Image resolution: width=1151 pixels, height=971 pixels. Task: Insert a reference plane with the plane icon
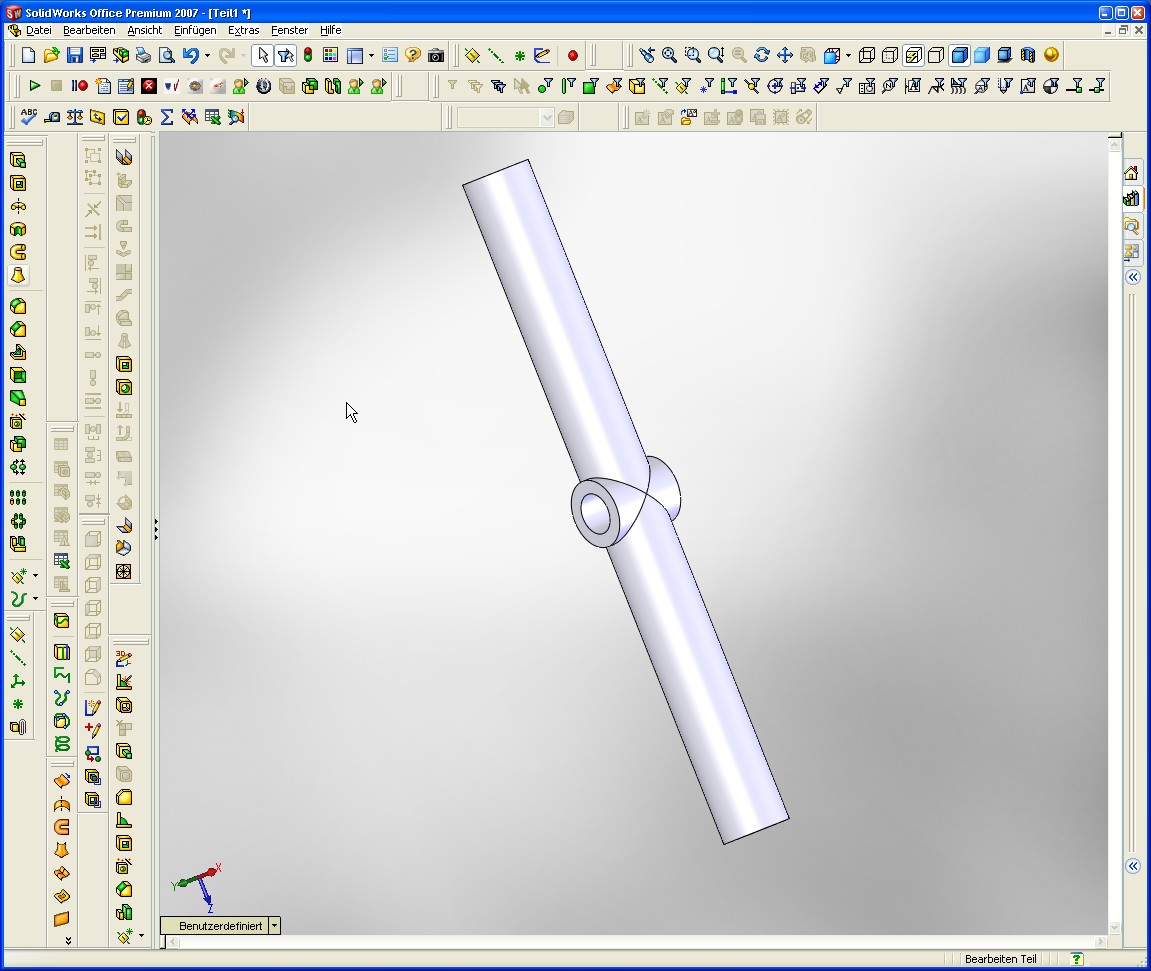point(472,55)
